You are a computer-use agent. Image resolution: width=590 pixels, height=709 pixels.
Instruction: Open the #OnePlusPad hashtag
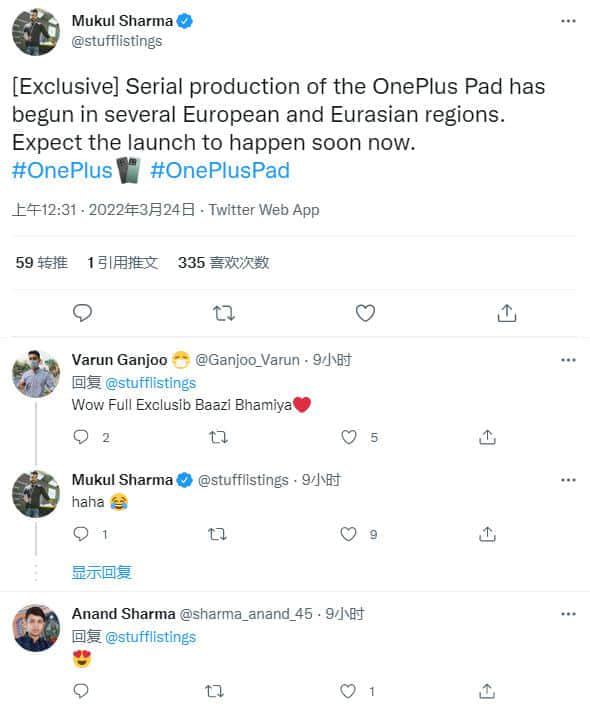point(220,170)
